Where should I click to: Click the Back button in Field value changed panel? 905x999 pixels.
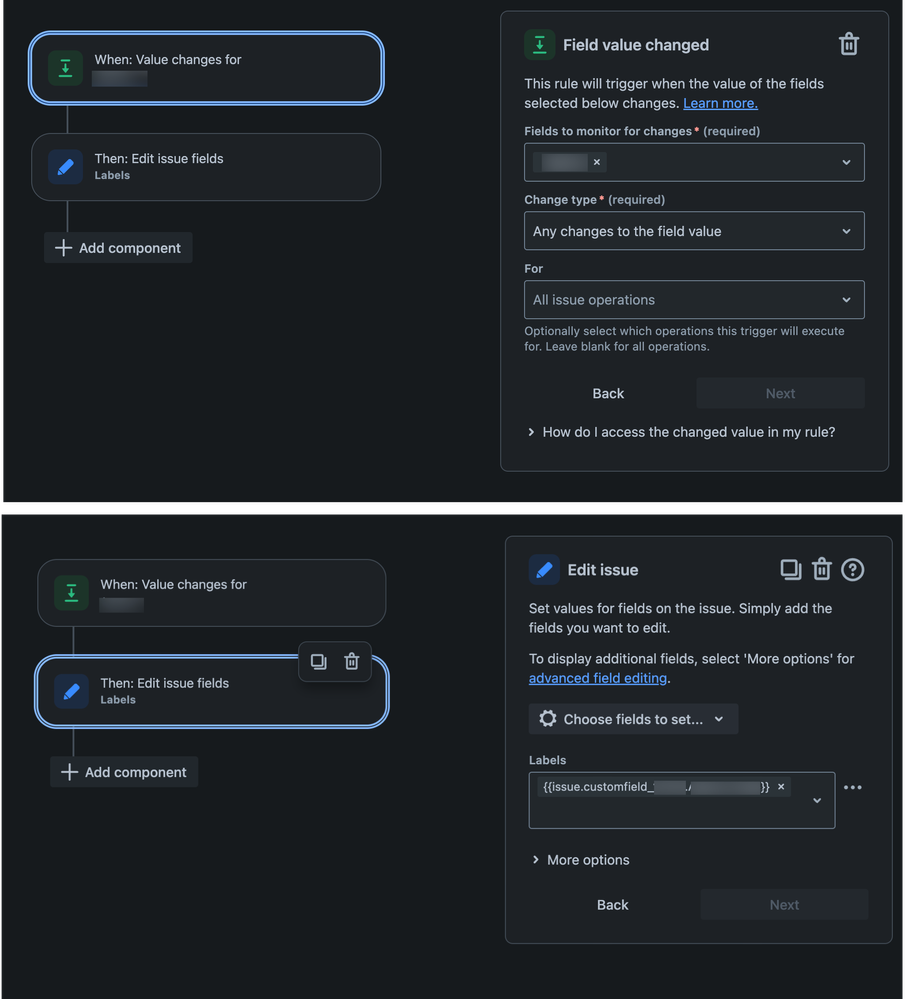tap(608, 393)
